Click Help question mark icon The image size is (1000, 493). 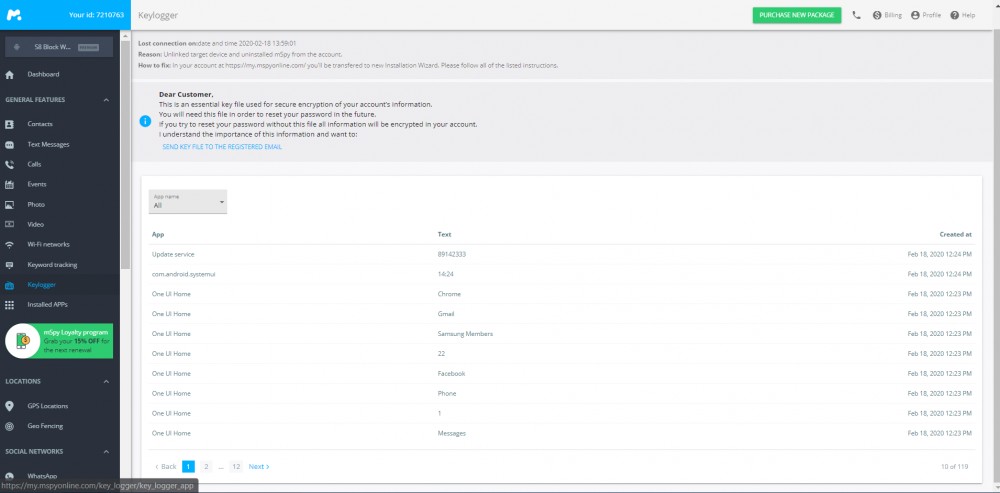[x=955, y=15]
